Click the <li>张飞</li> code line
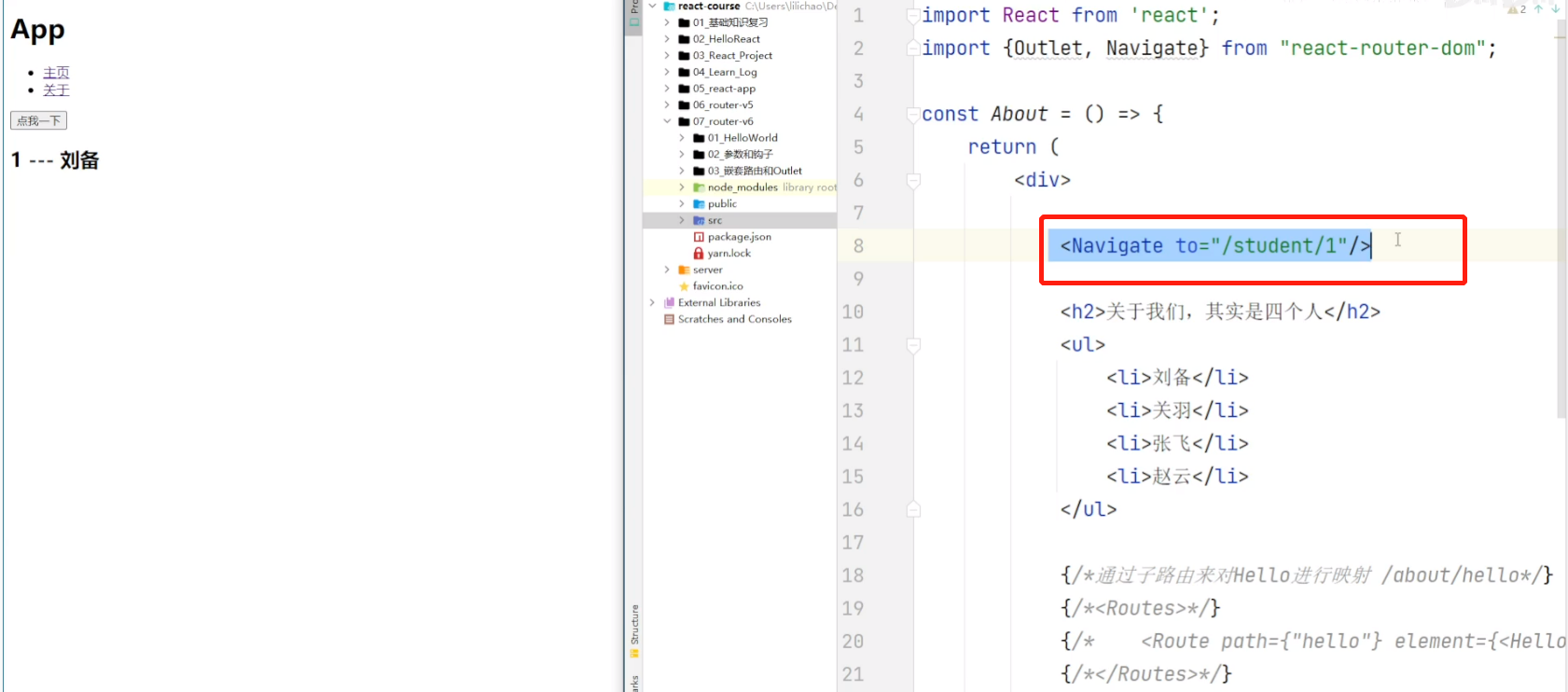 click(x=1177, y=444)
